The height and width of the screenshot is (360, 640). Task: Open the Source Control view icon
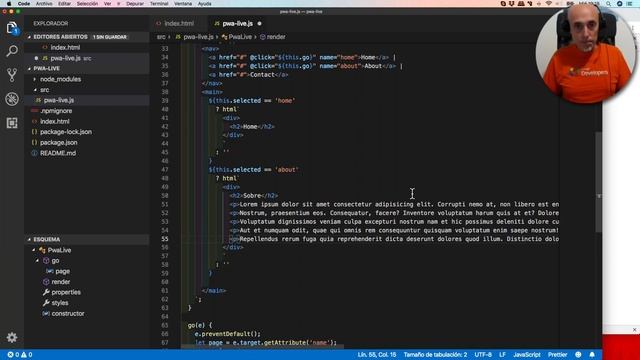pyautogui.click(x=12, y=75)
